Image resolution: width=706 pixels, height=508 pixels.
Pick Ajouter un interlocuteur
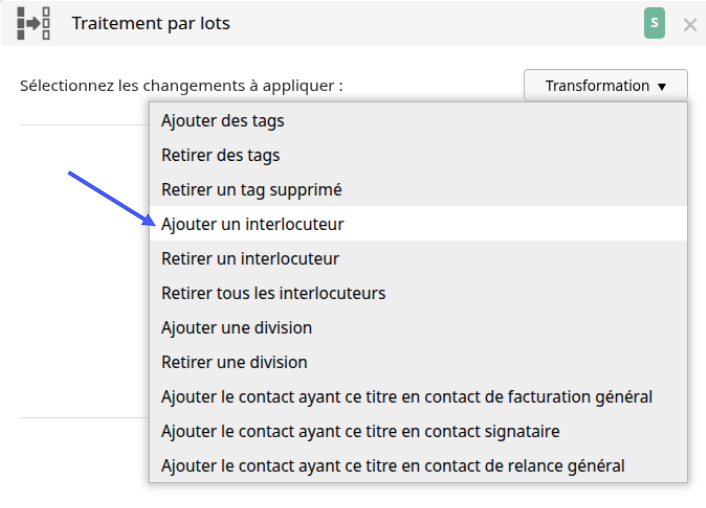[418, 224]
